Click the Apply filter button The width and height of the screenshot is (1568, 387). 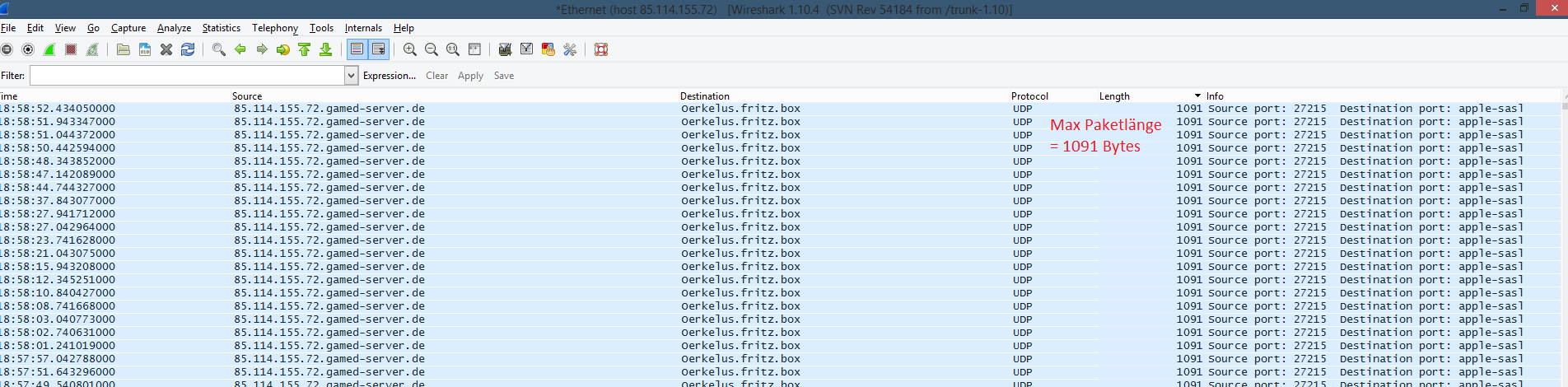click(x=470, y=76)
